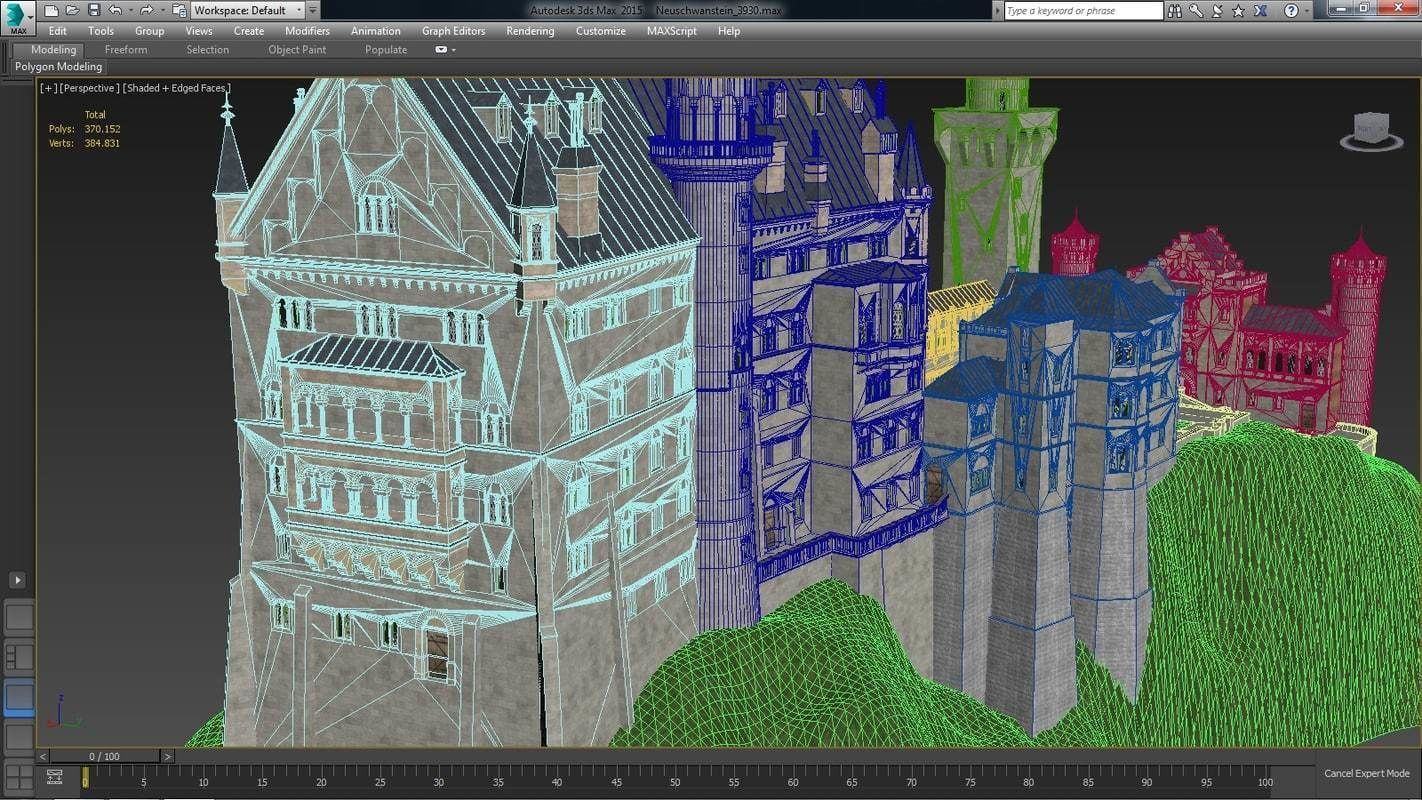Expand viewport layout tabs play arrow
The image size is (1422, 800).
pyautogui.click(x=18, y=580)
